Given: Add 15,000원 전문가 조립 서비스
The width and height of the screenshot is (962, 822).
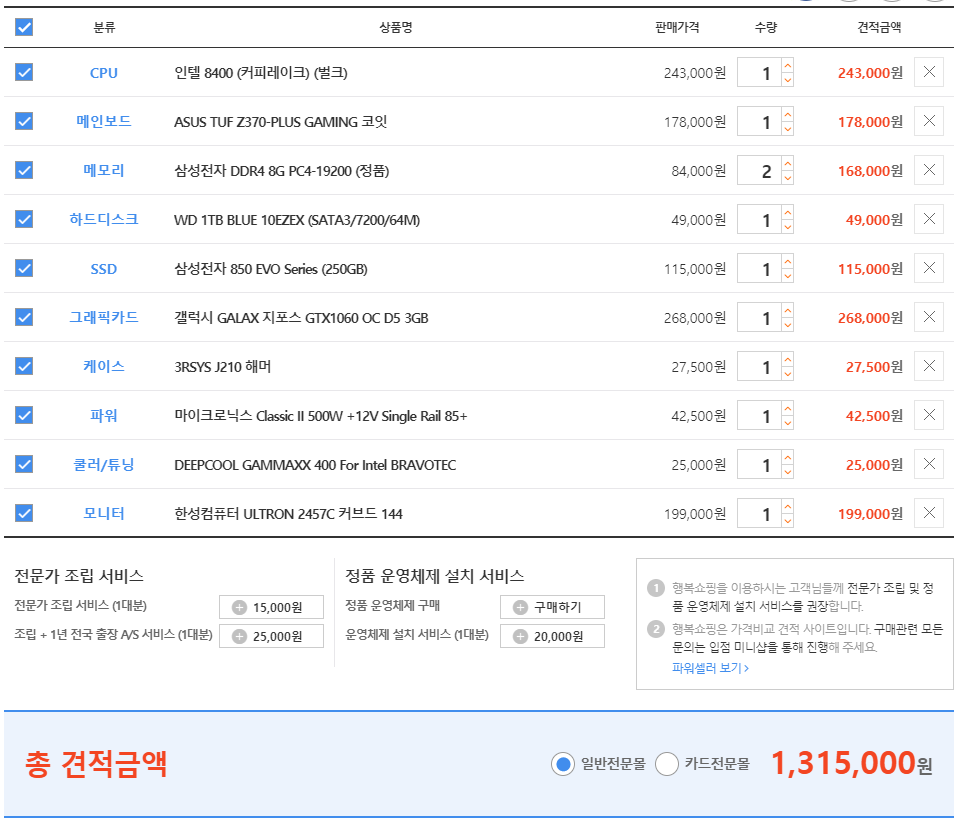Looking at the screenshot, I should tap(271, 607).
